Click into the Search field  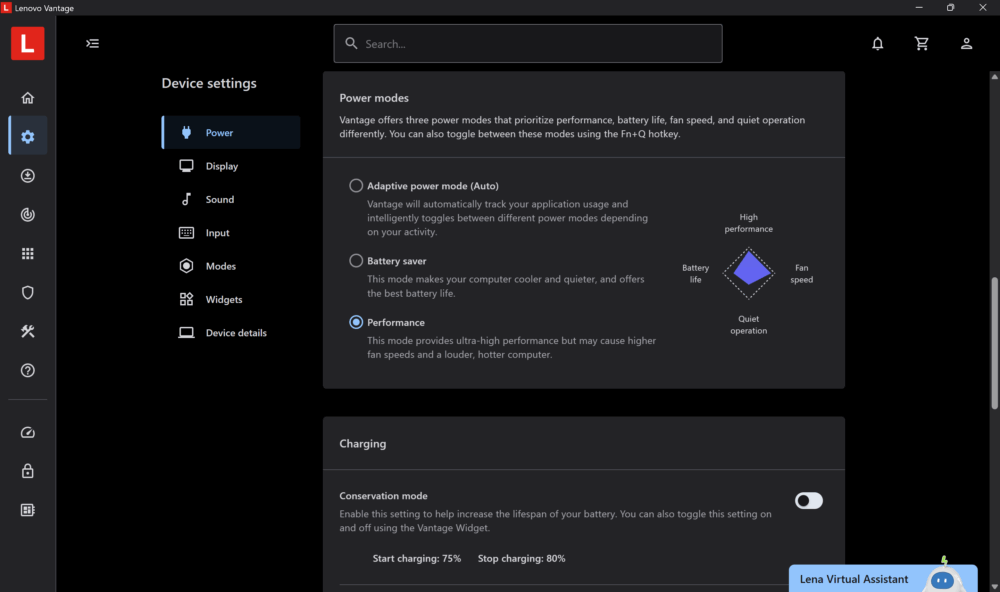pos(528,43)
